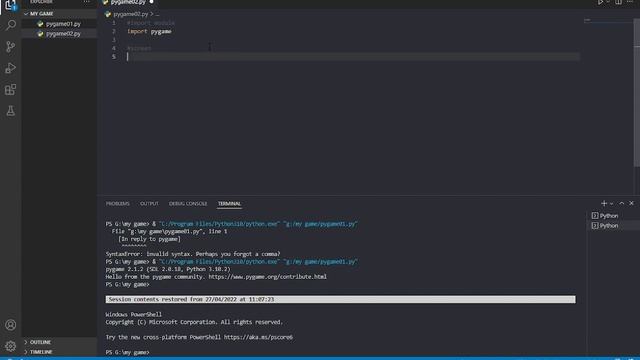This screenshot has height=360, width=640.
Task: Click line number 3 in the gutter
Action: tap(114, 40)
